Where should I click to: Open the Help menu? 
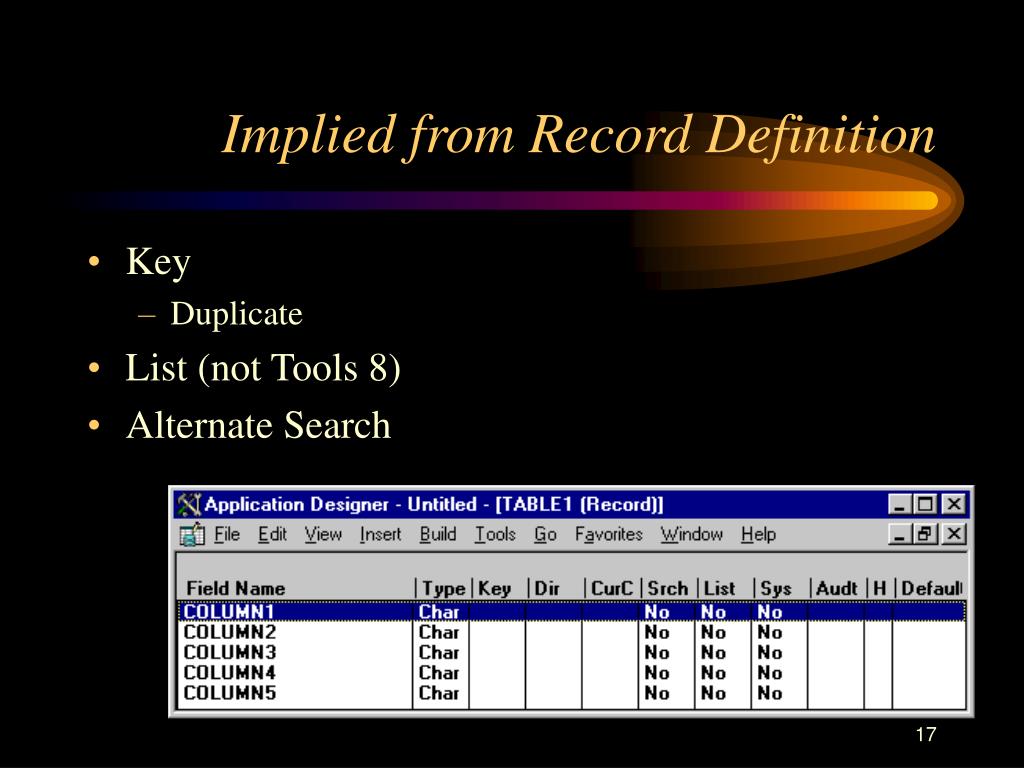[x=758, y=534]
